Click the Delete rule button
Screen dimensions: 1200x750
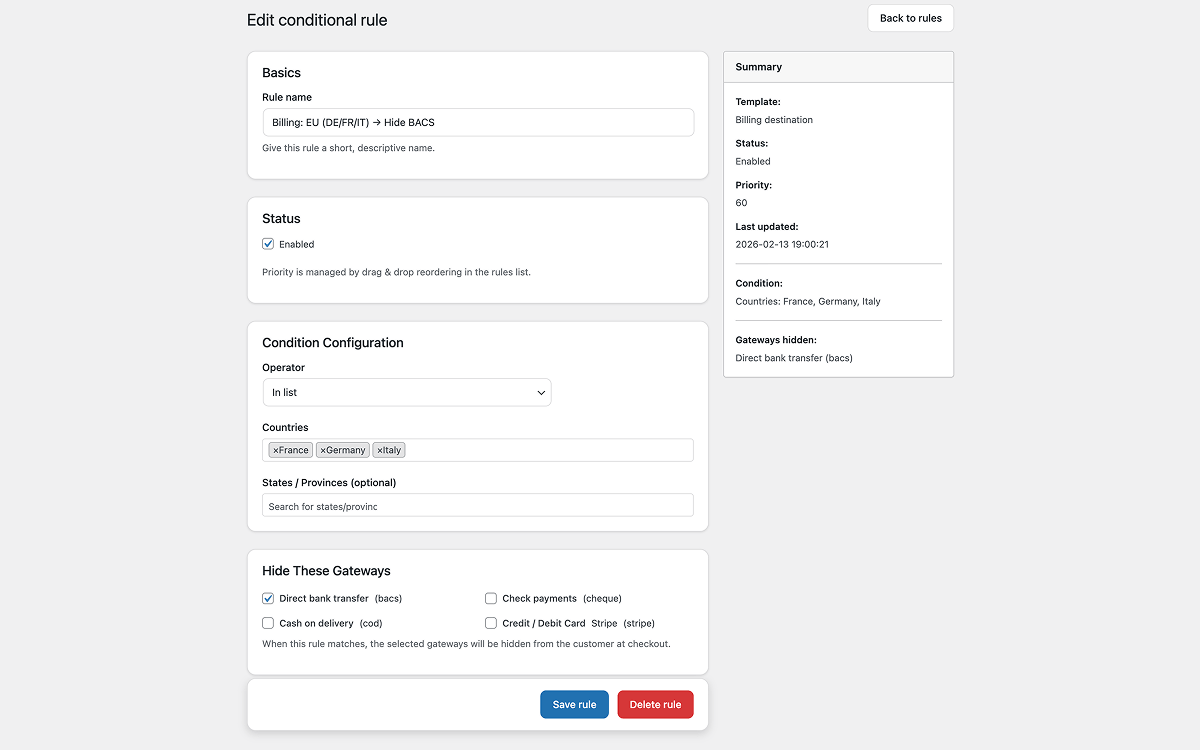pos(655,704)
